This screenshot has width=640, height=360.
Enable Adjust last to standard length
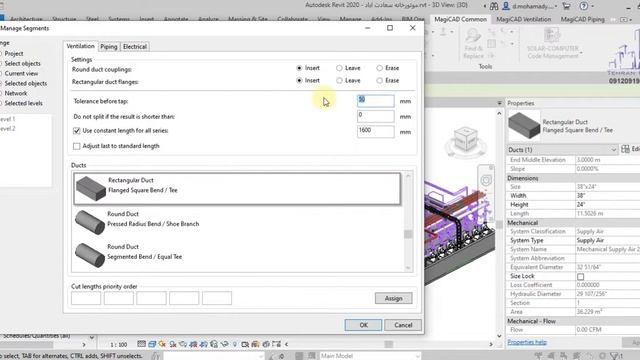pos(76,146)
